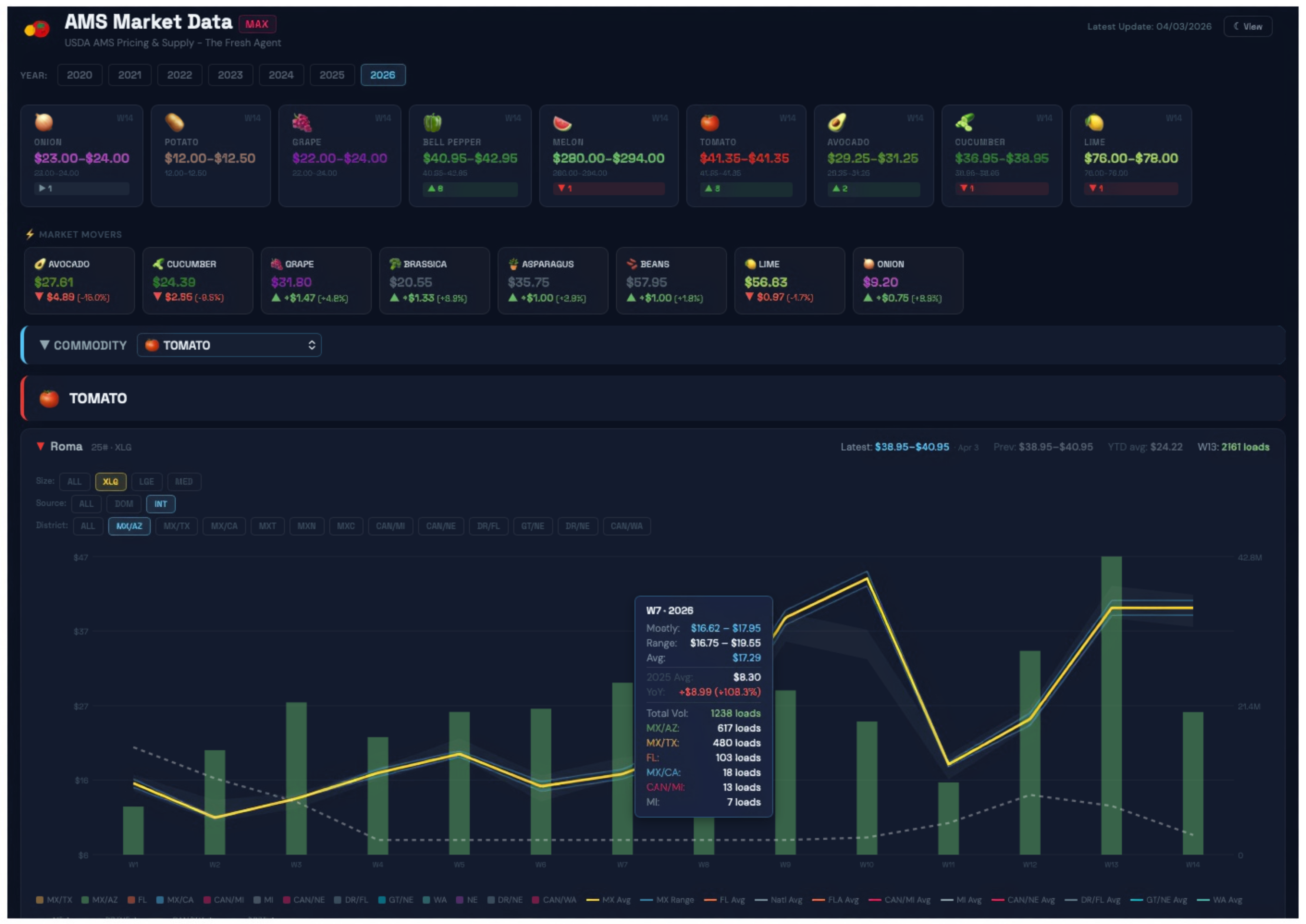Collapse the Roma section triangle

pyautogui.click(x=40, y=447)
